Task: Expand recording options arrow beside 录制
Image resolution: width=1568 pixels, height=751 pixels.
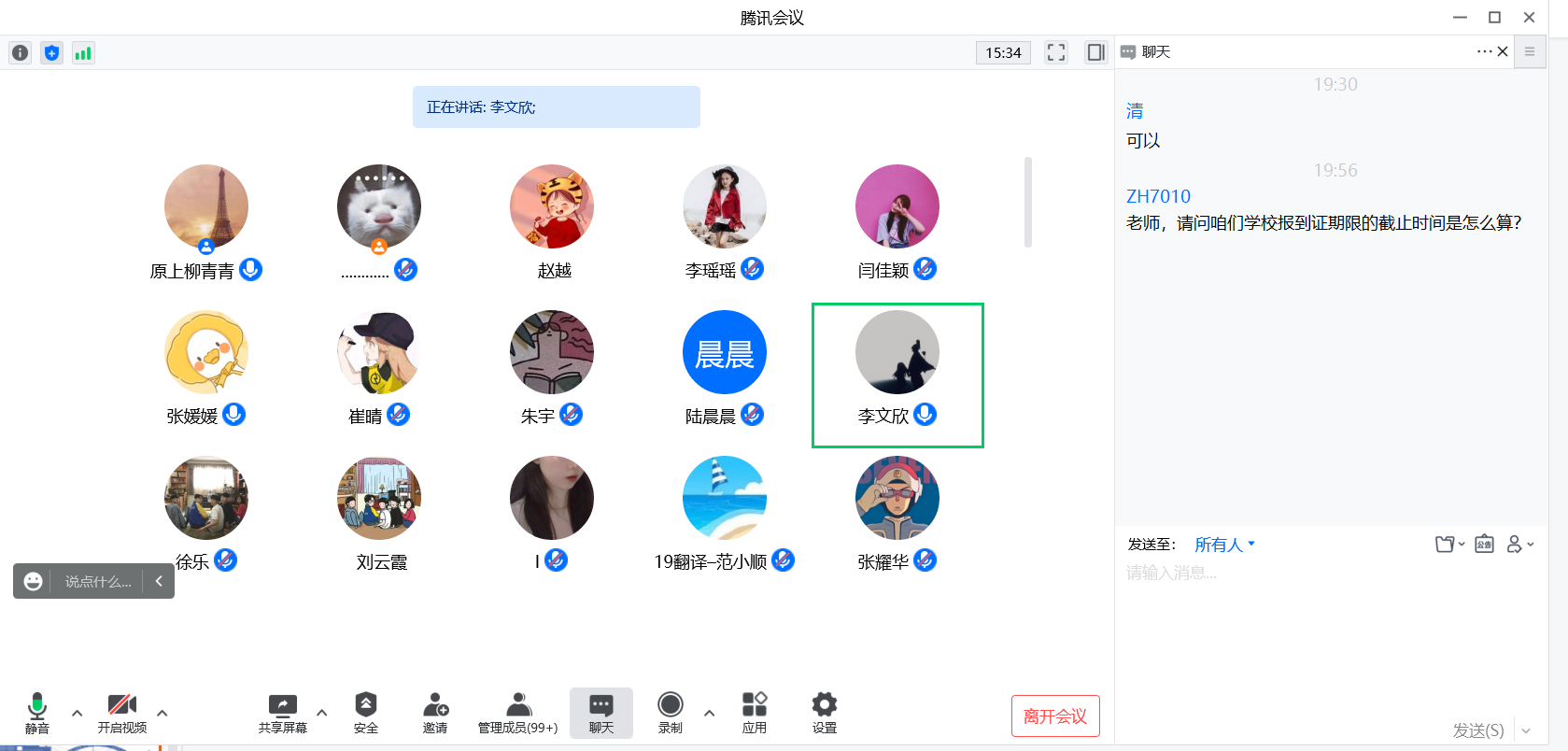Action: 709,713
